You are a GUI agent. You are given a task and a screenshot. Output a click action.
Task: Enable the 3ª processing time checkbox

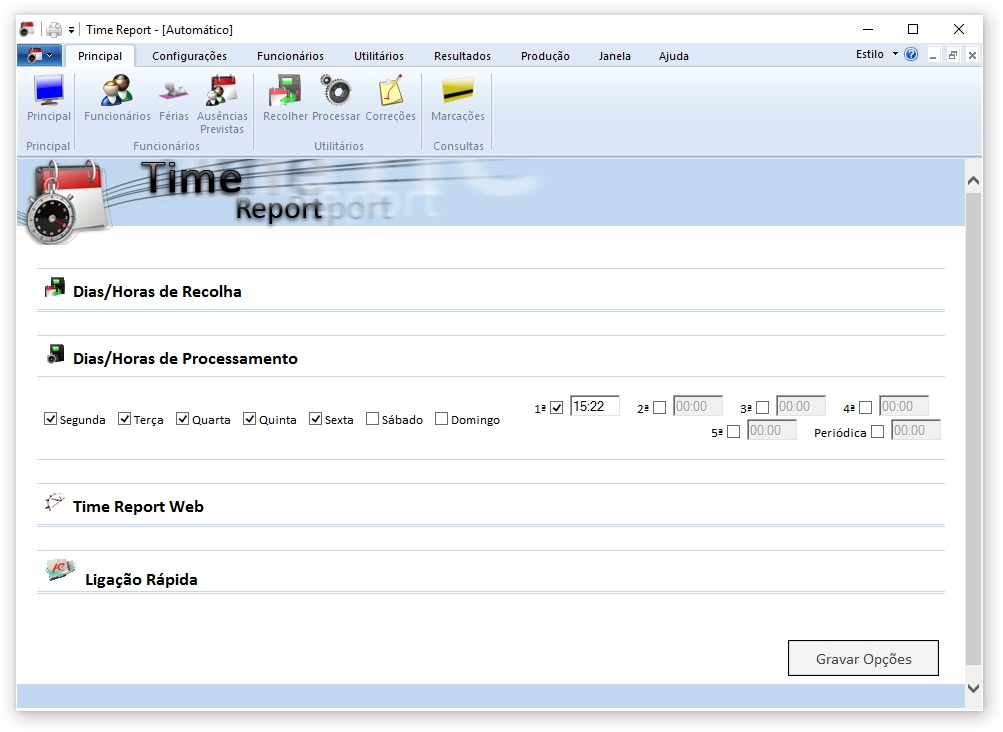pyautogui.click(x=762, y=408)
